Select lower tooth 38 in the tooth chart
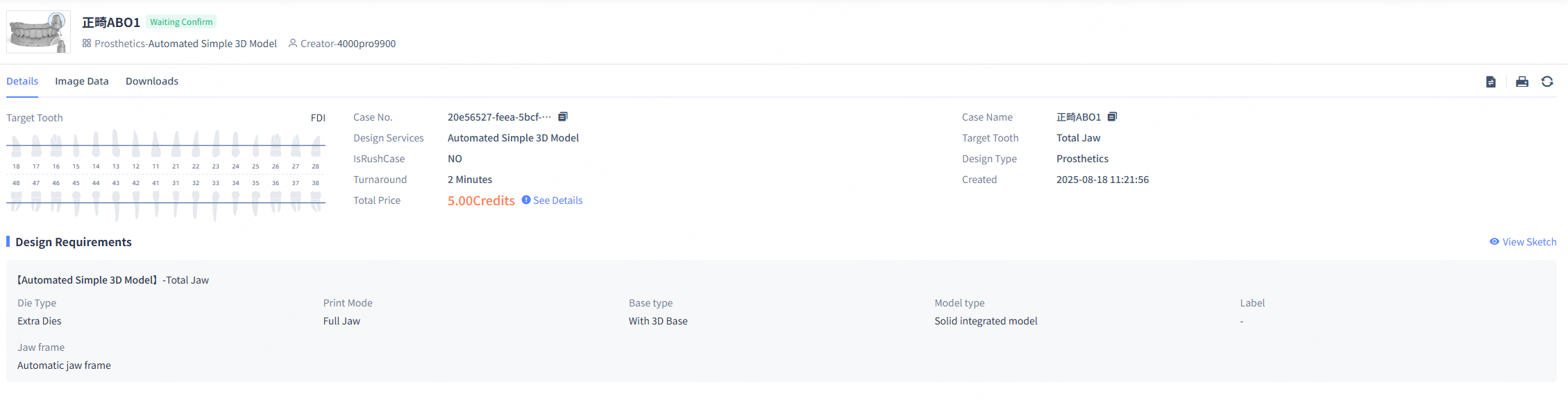The width and height of the screenshot is (1568, 407). [316, 200]
